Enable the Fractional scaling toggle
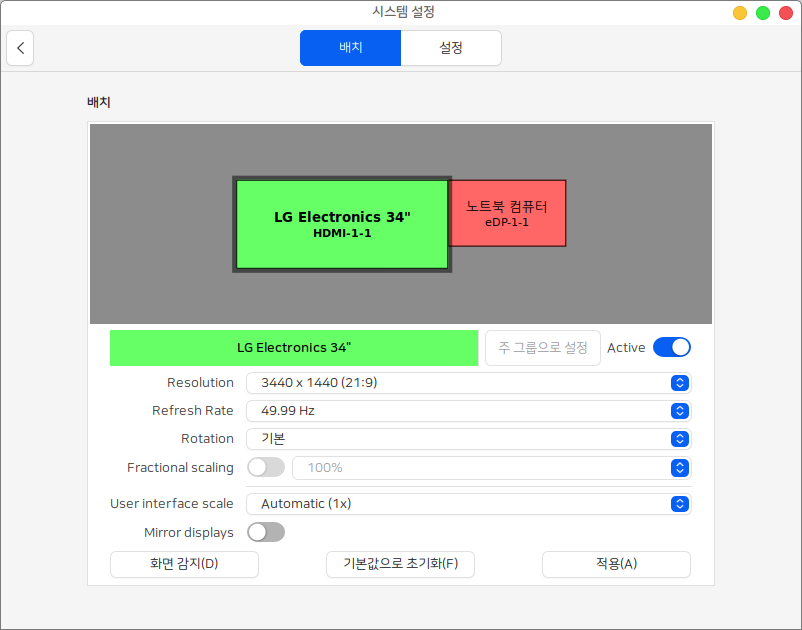Screen dimensions: 802x630 (x=266, y=467)
